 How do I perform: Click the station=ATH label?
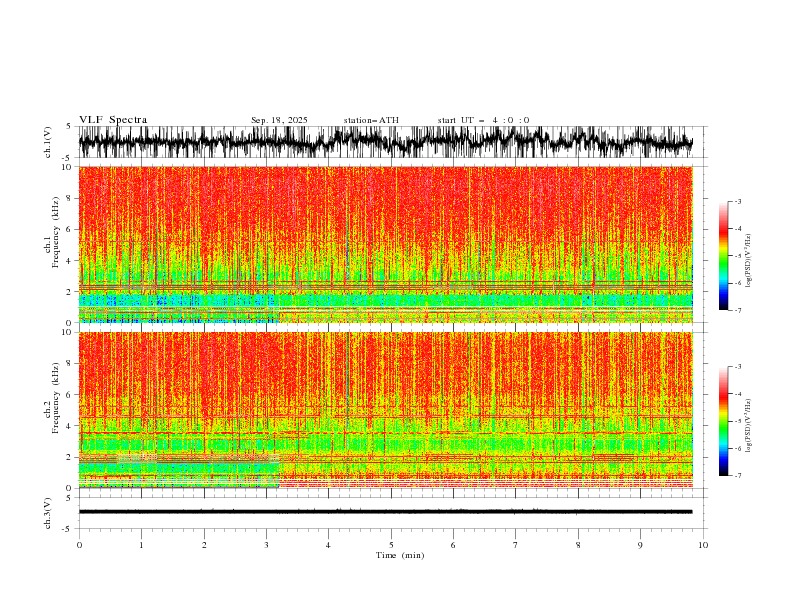click(371, 120)
